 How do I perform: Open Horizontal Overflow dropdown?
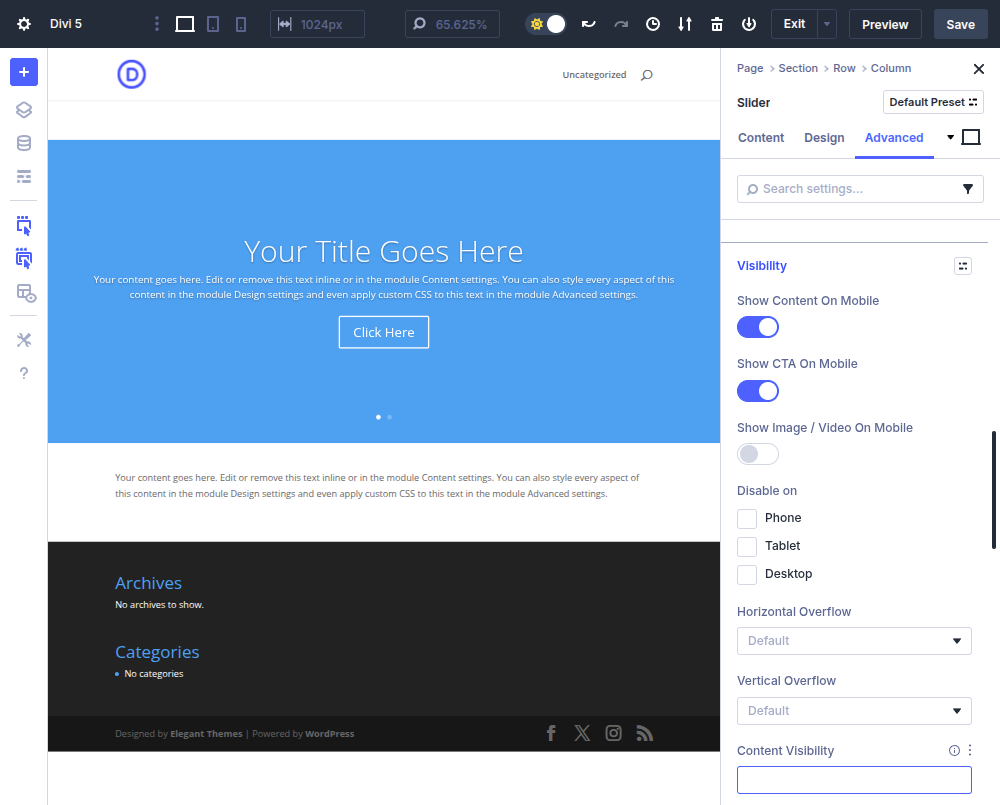tap(854, 641)
